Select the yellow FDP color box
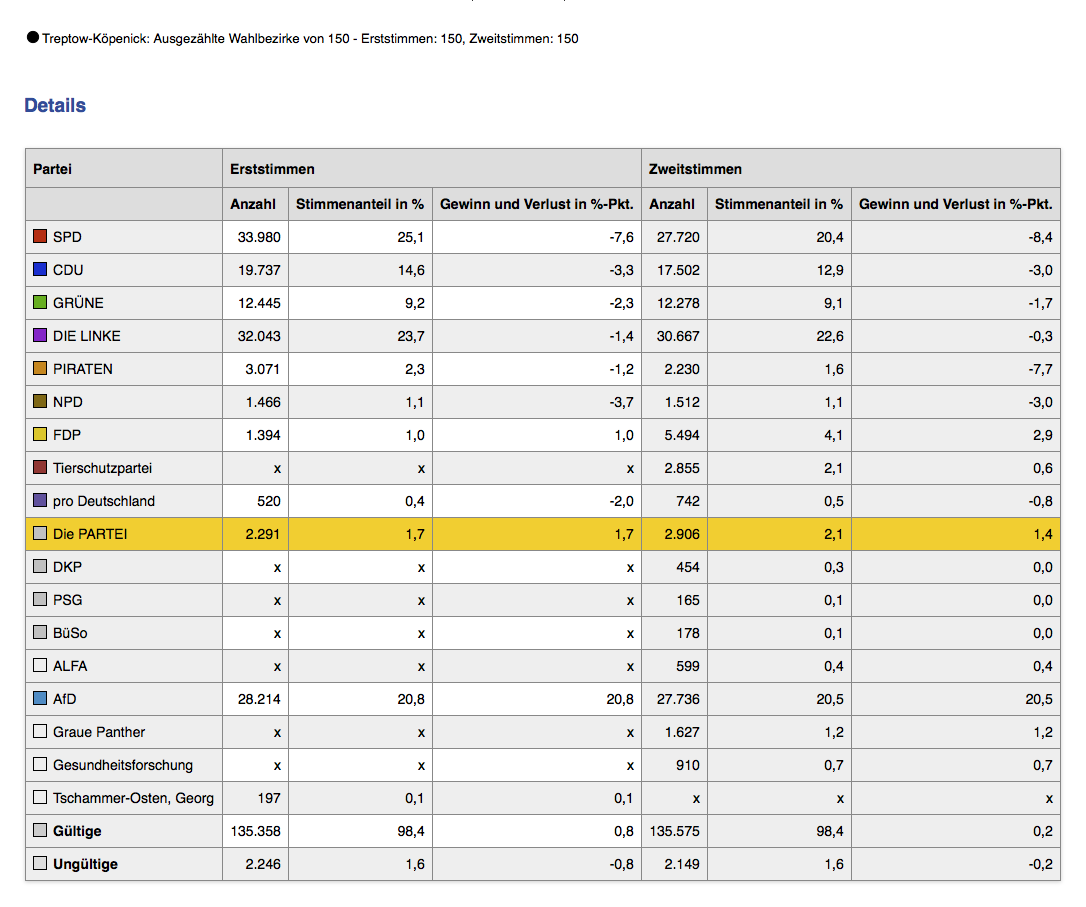The height and width of the screenshot is (907, 1086). tap(40, 435)
